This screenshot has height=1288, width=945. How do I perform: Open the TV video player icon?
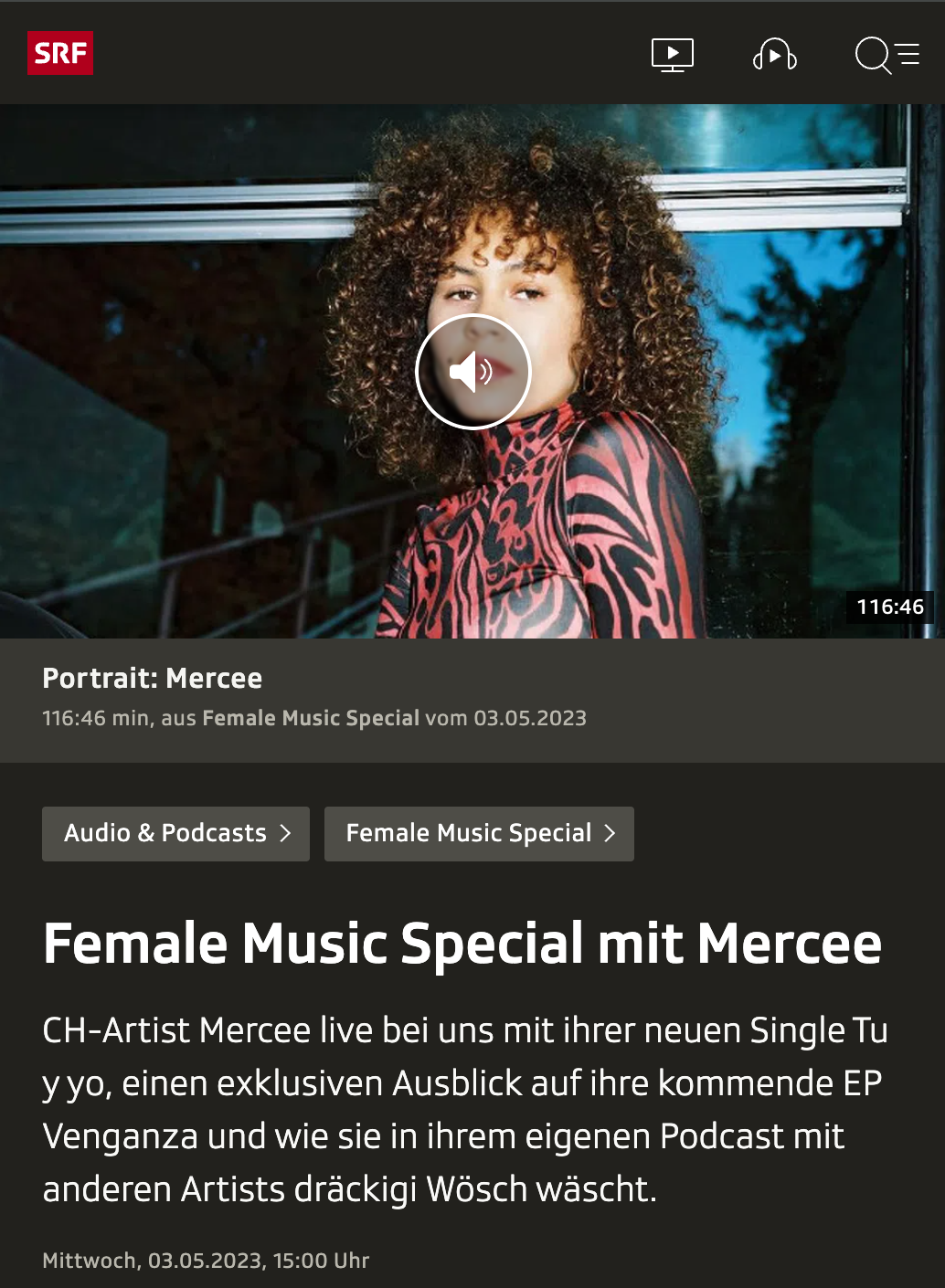(x=673, y=55)
